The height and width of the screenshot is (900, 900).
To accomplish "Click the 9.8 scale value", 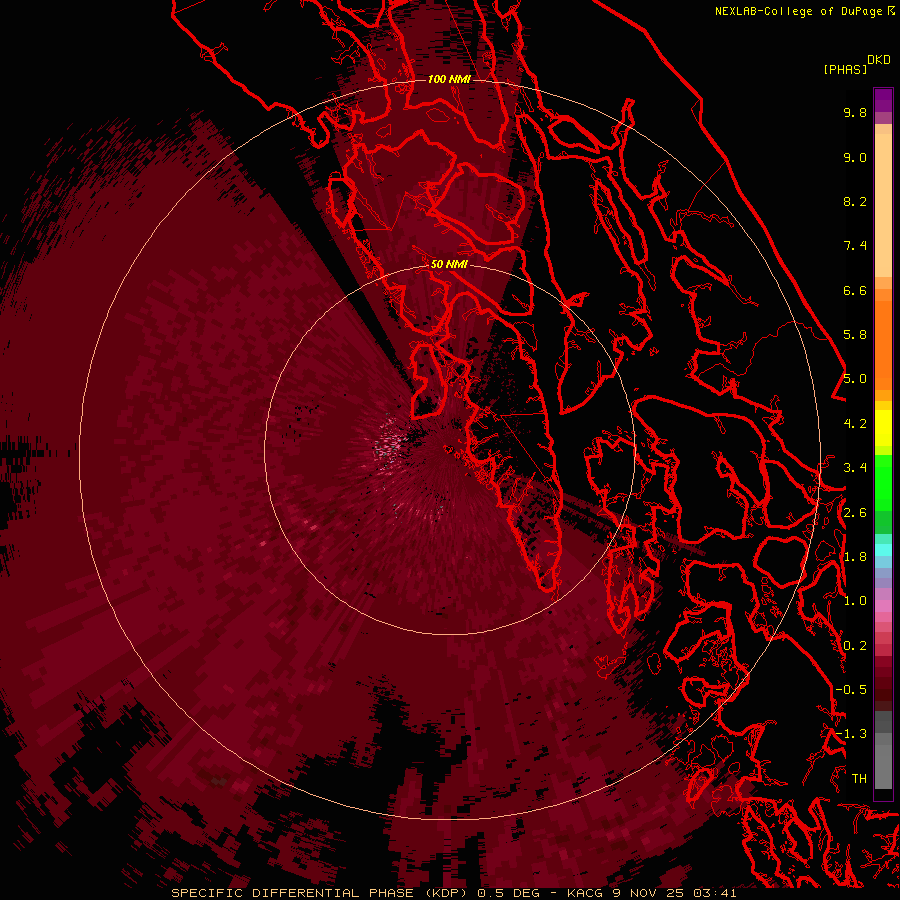I will point(855,112).
